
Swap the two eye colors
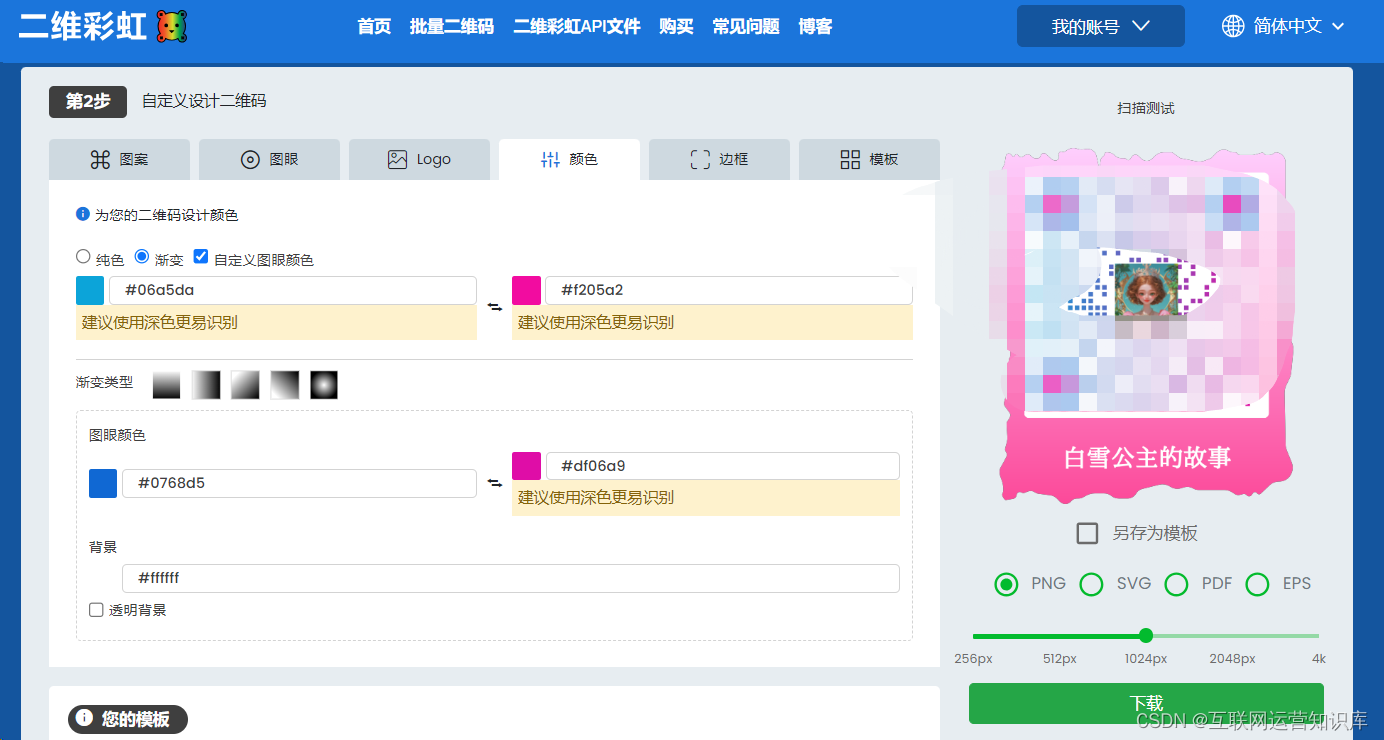[x=495, y=483]
